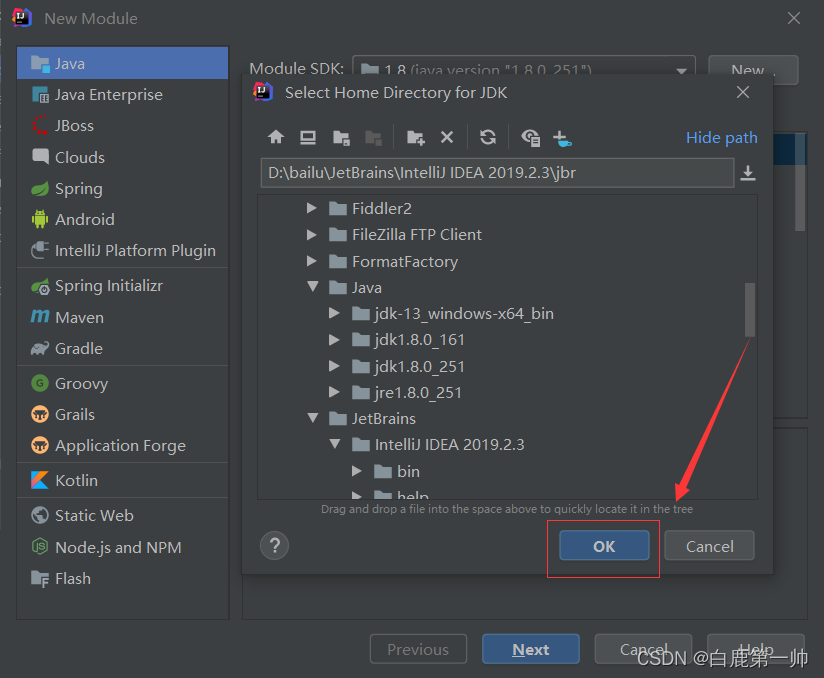Select the jdk1.8.0_251 folder name
This screenshot has width=824, height=678.
pyautogui.click(x=419, y=366)
